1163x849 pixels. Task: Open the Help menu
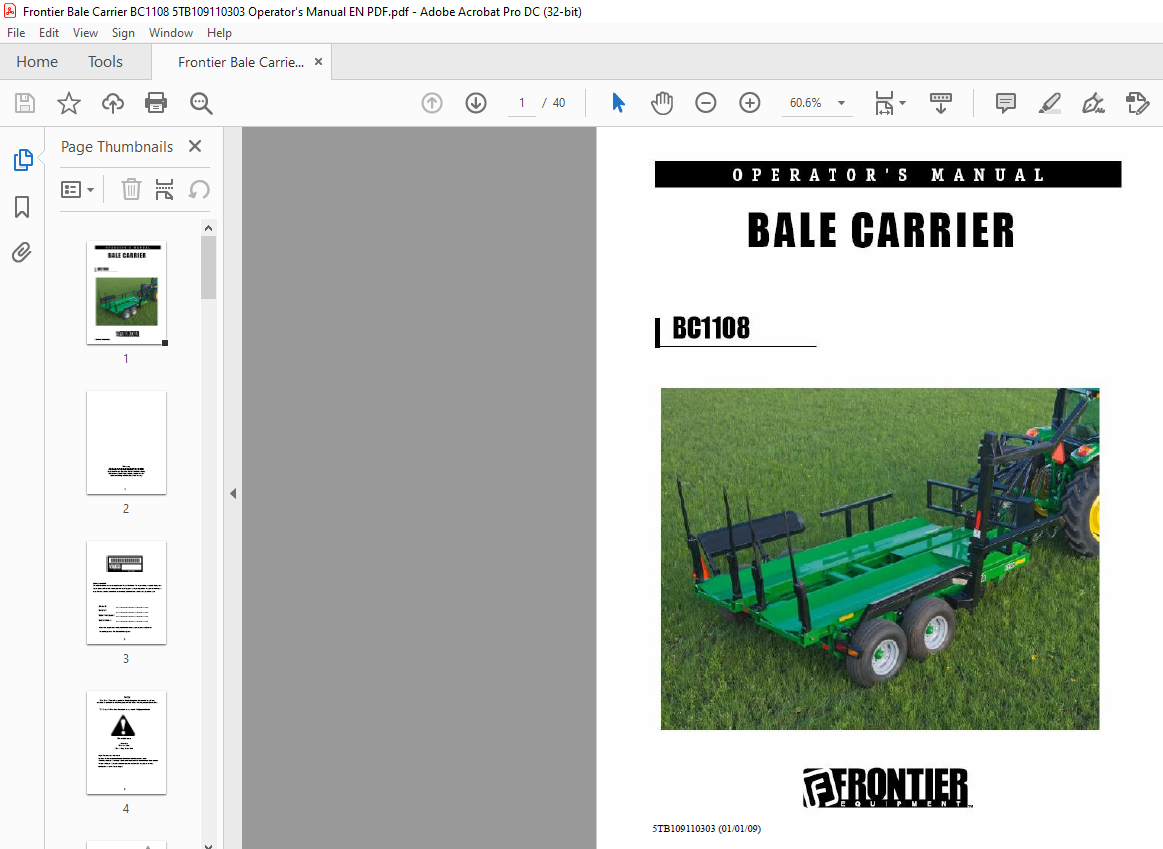point(219,33)
